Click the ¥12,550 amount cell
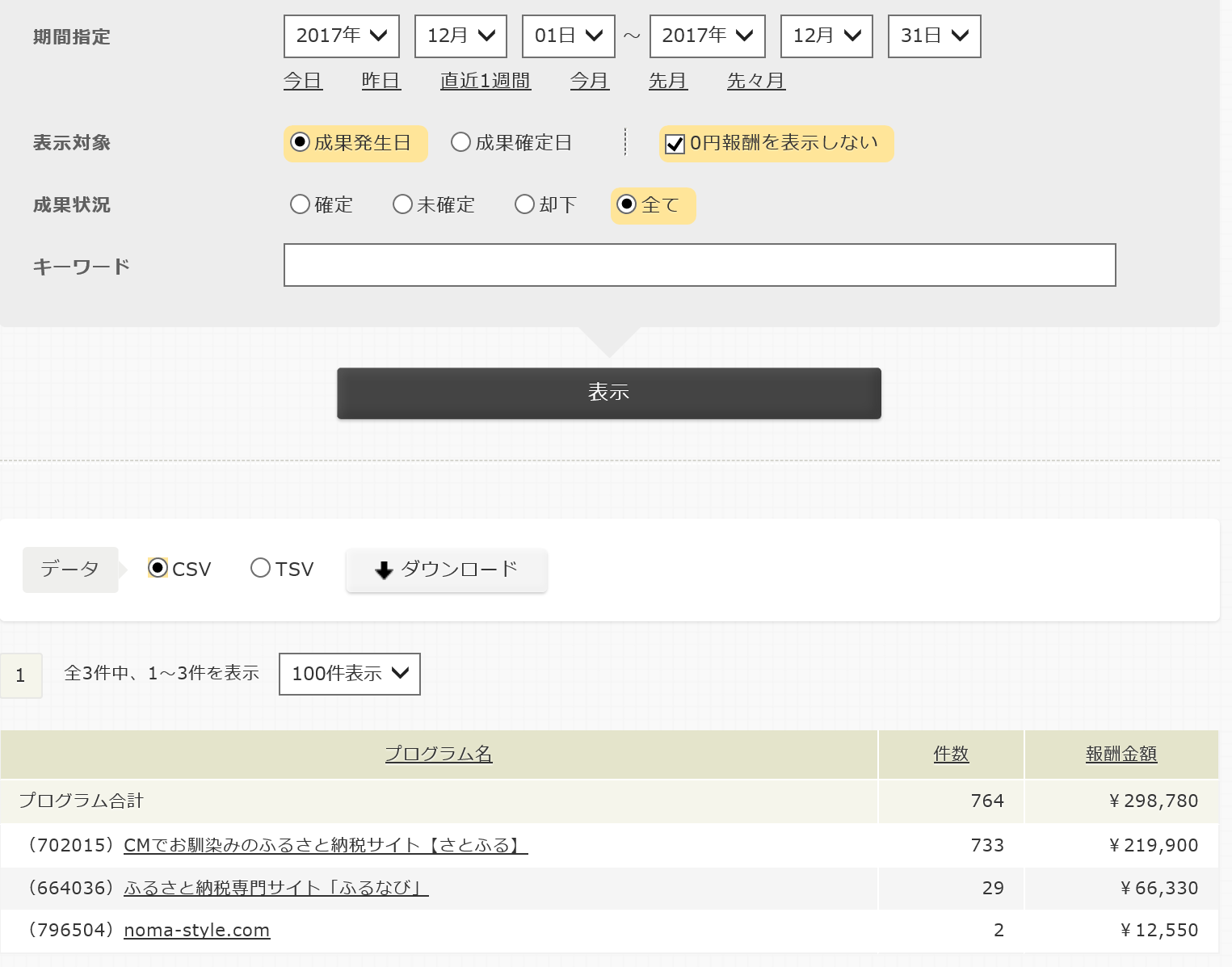This screenshot has width=1232, height=967. pyautogui.click(x=1121, y=931)
